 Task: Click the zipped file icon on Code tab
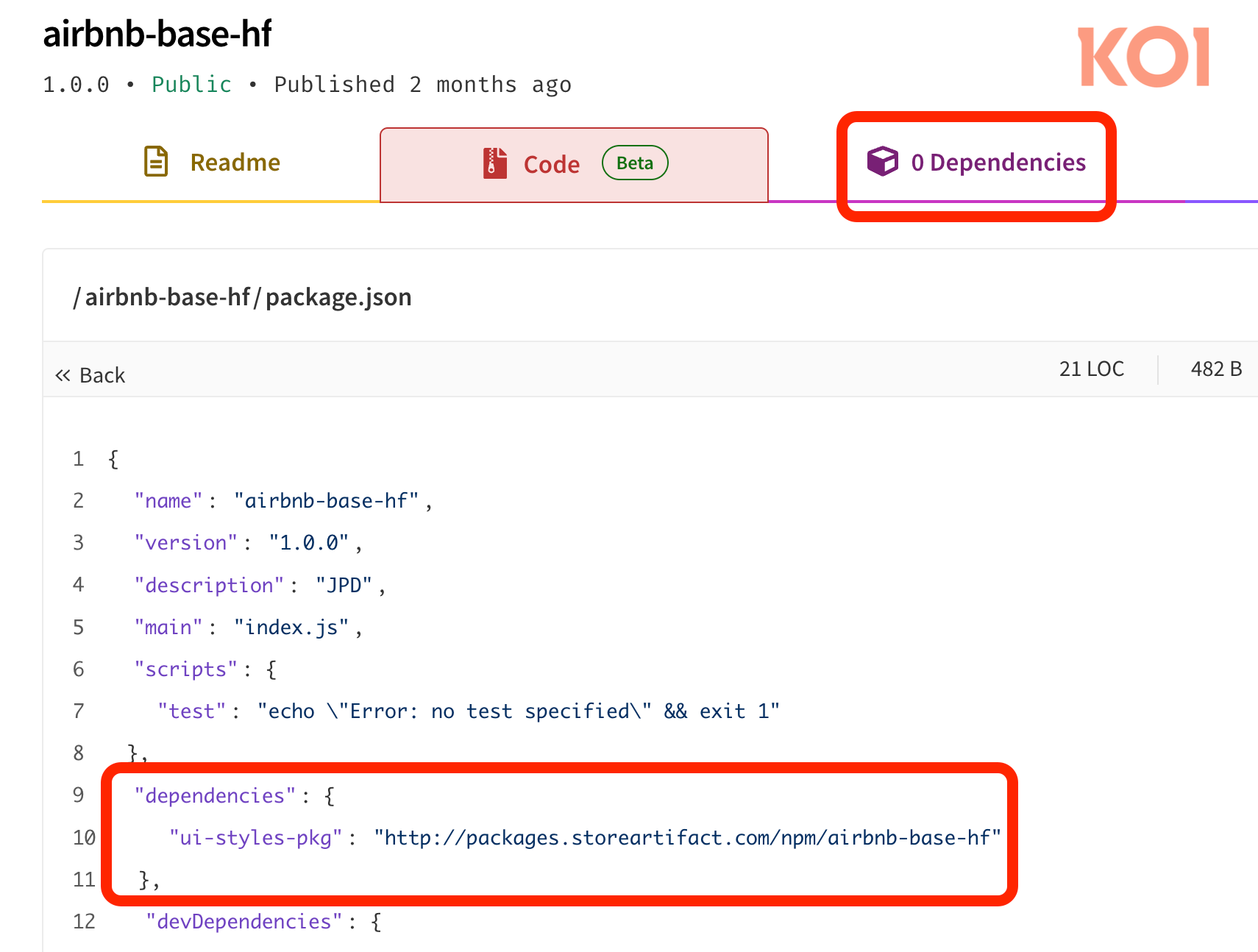click(x=494, y=163)
